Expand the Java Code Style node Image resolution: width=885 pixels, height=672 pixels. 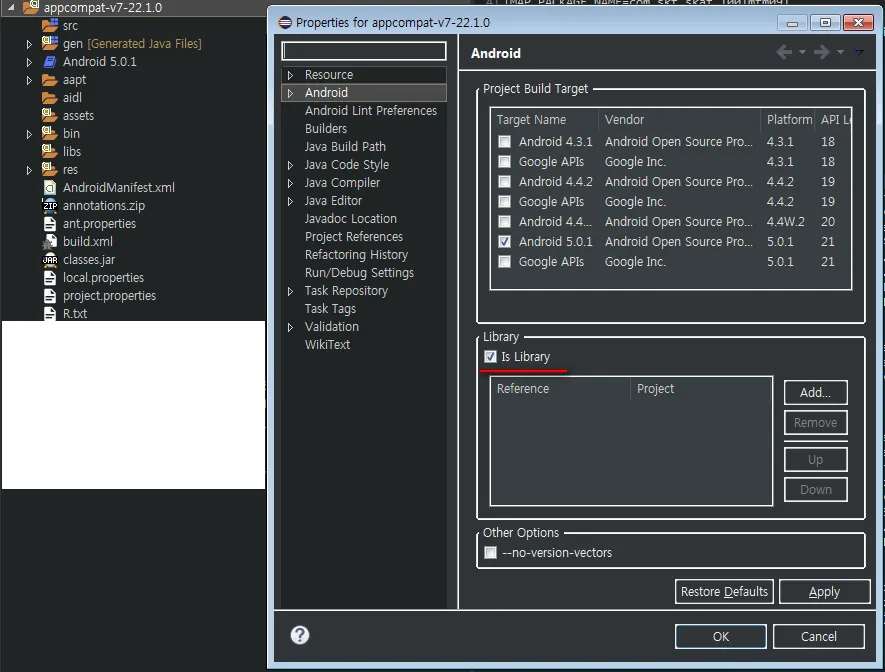click(290, 165)
